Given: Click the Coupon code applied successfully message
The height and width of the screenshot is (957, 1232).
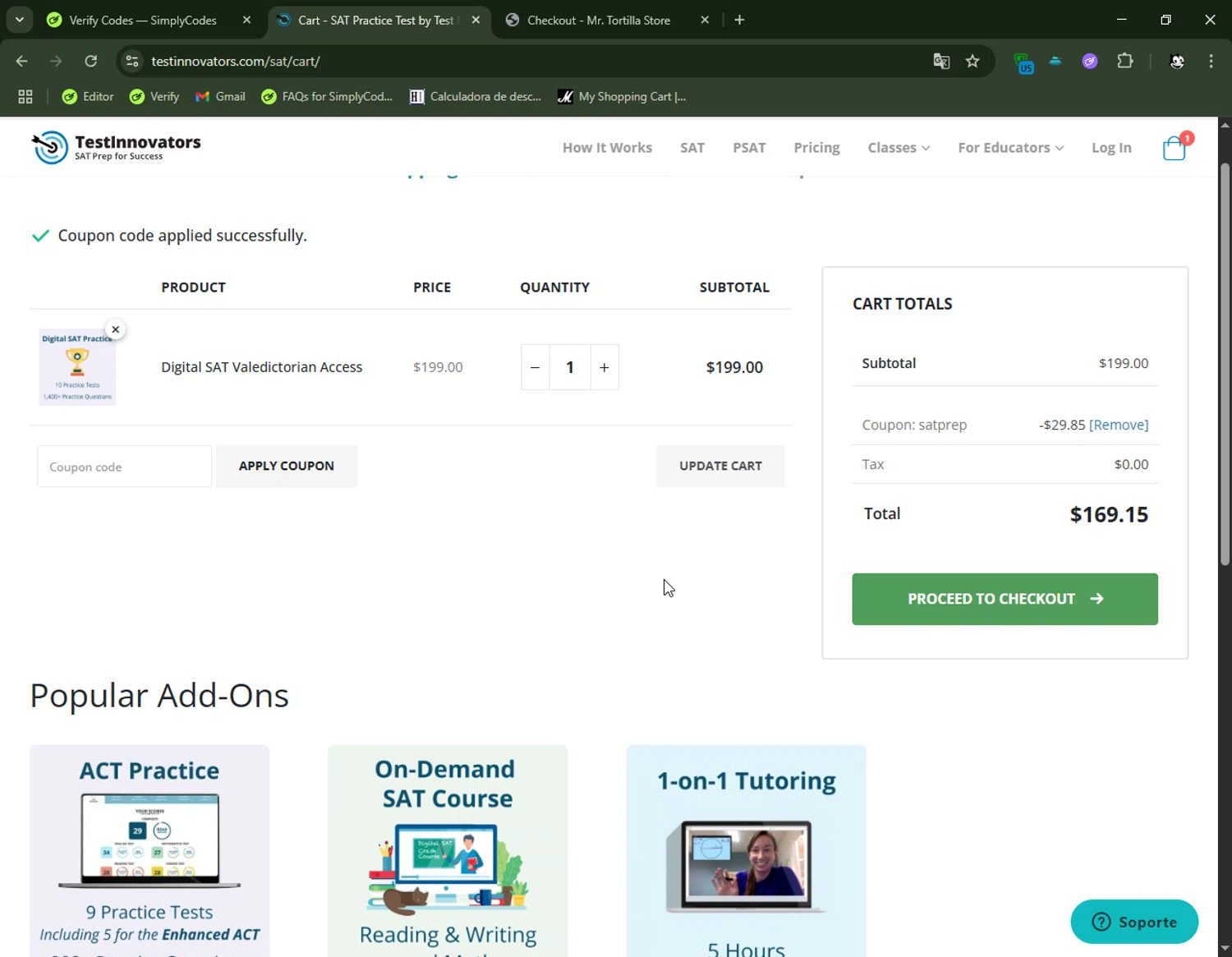Looking at the screenshot, I should pos(182,236).
